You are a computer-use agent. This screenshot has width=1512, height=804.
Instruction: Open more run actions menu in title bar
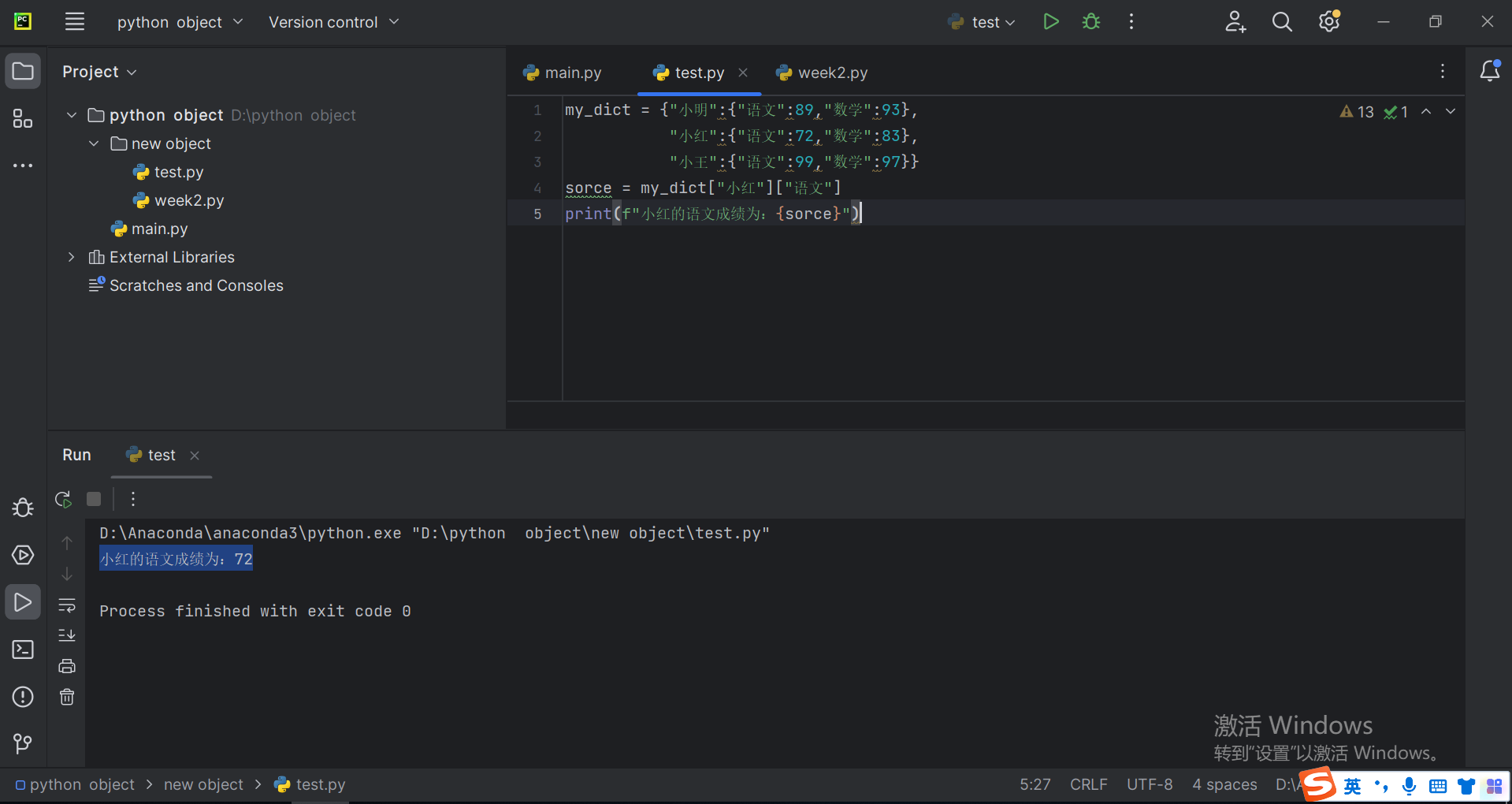click(x=1131, y=22)
